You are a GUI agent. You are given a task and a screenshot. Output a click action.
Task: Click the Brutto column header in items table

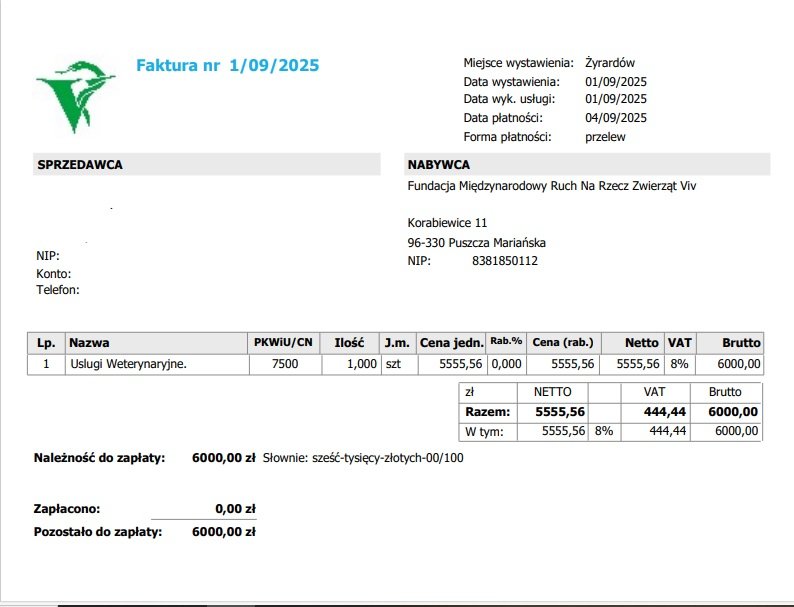coord(730,343)
